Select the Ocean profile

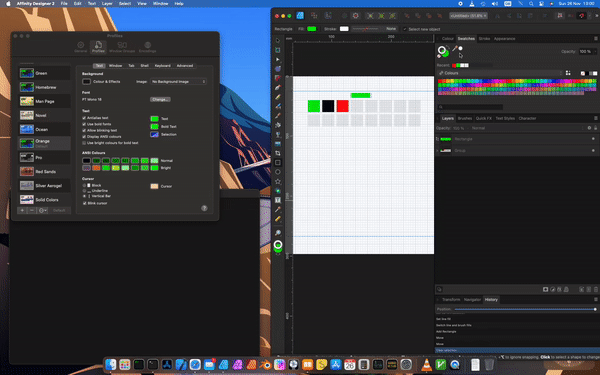click(x=44, y=129)
